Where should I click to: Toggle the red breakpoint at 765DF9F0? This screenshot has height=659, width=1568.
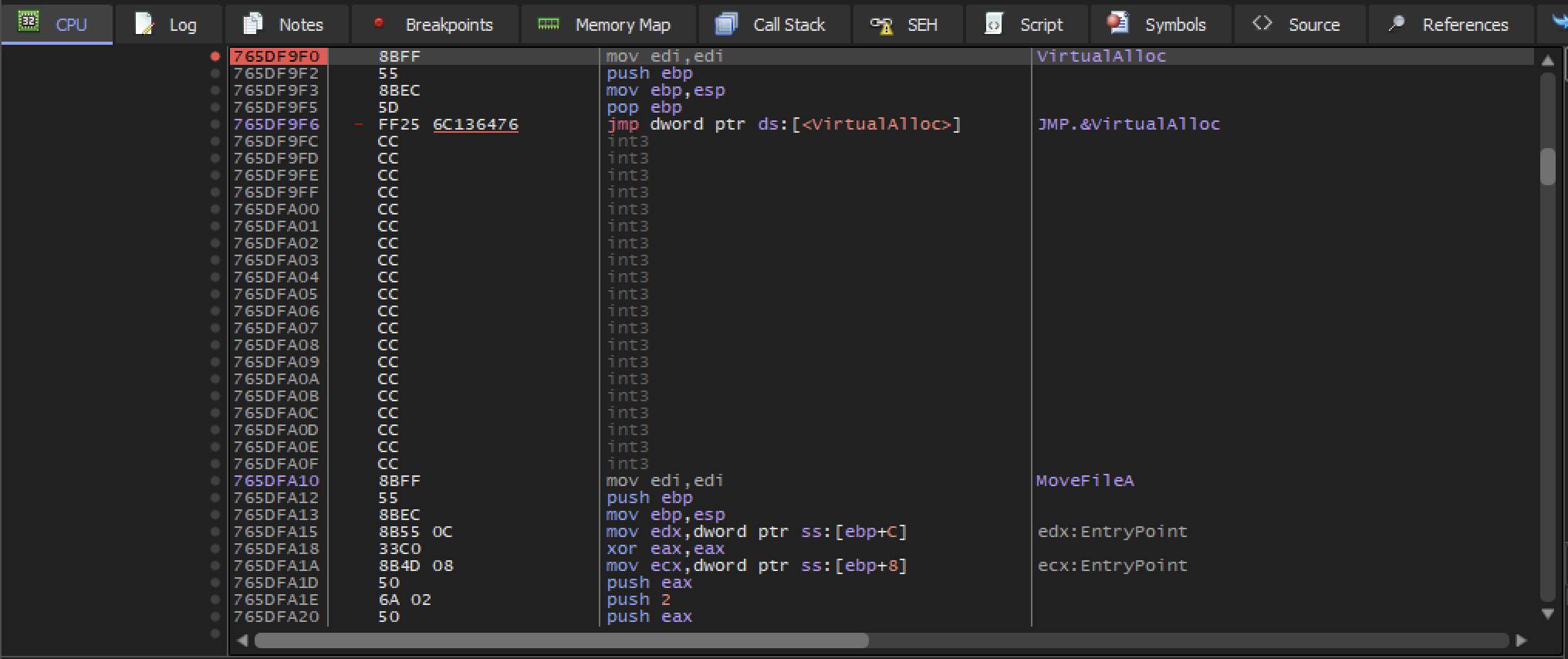(215, 56)
